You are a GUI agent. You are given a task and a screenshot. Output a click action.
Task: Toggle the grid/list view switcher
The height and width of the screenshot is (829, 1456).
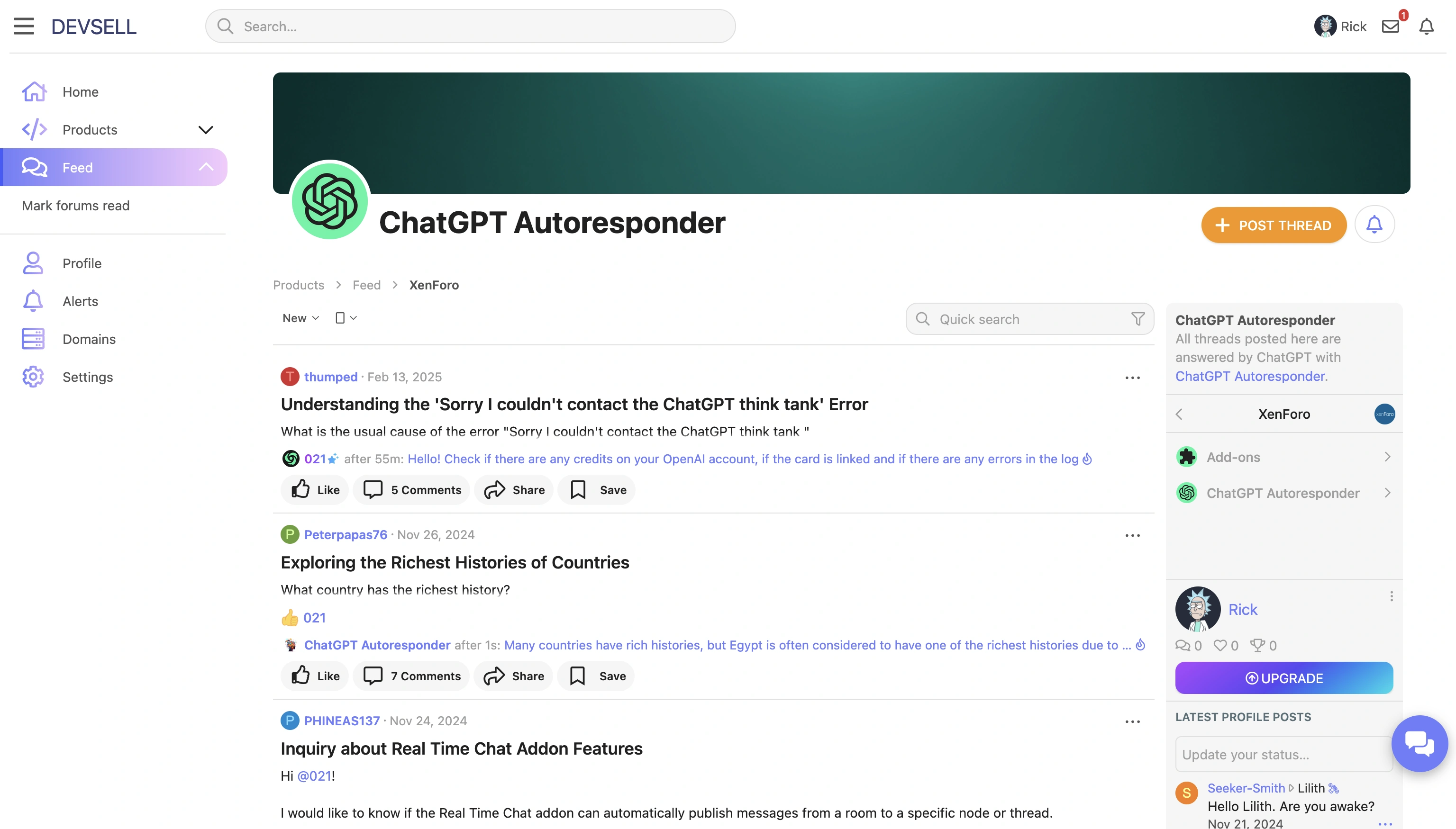[x=345, y=317]
